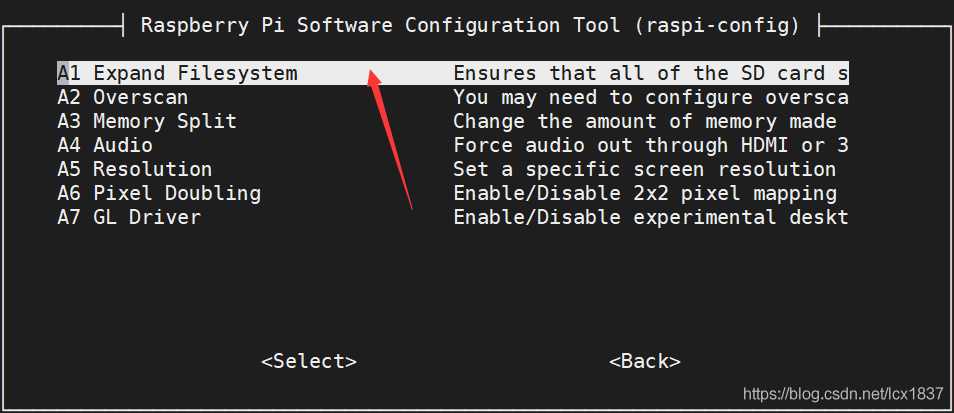Select the A7 GL Driver option
954x413 pixels.
click(x=129, y=217)
